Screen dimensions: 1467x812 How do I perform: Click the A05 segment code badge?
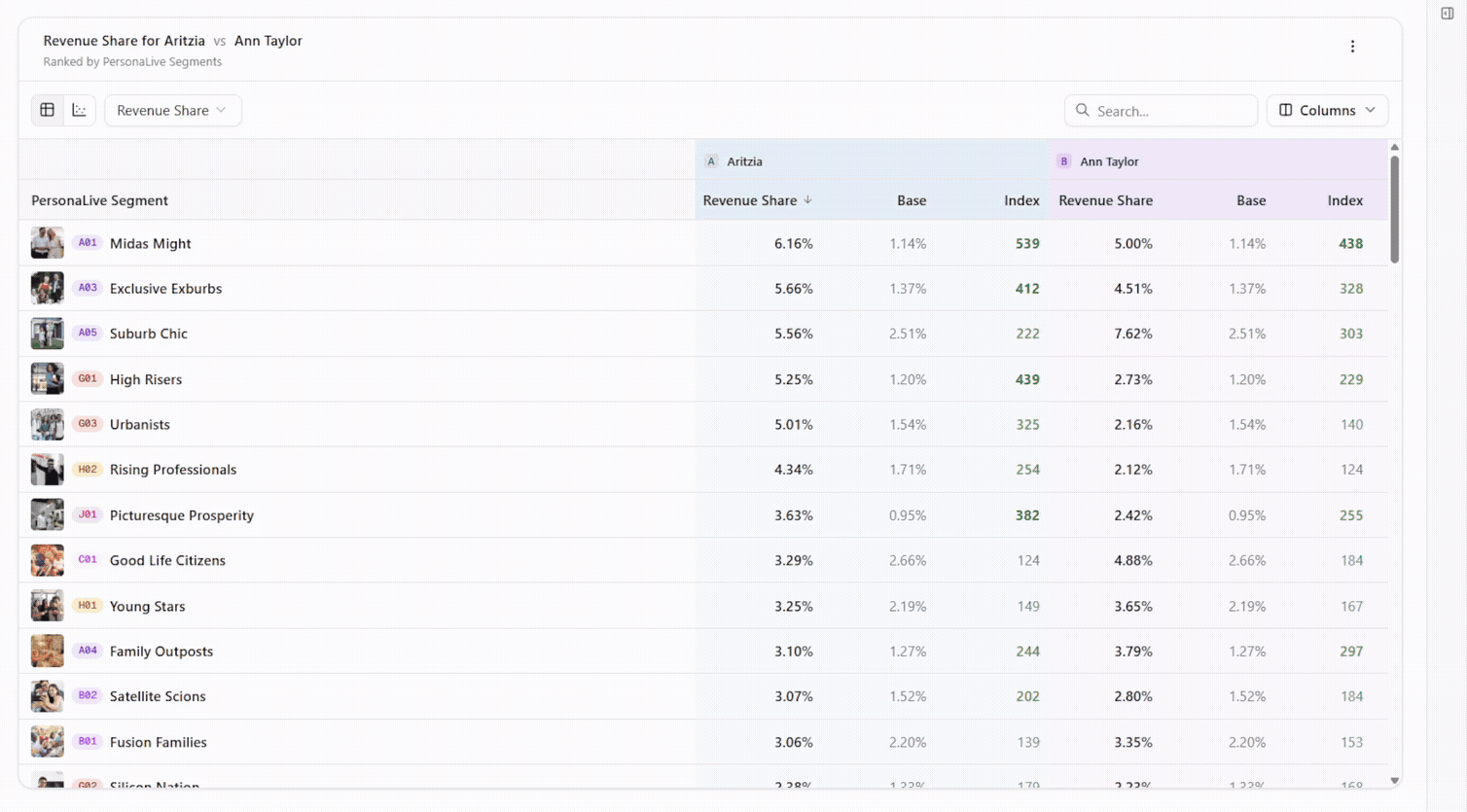(x=88, y=333)
